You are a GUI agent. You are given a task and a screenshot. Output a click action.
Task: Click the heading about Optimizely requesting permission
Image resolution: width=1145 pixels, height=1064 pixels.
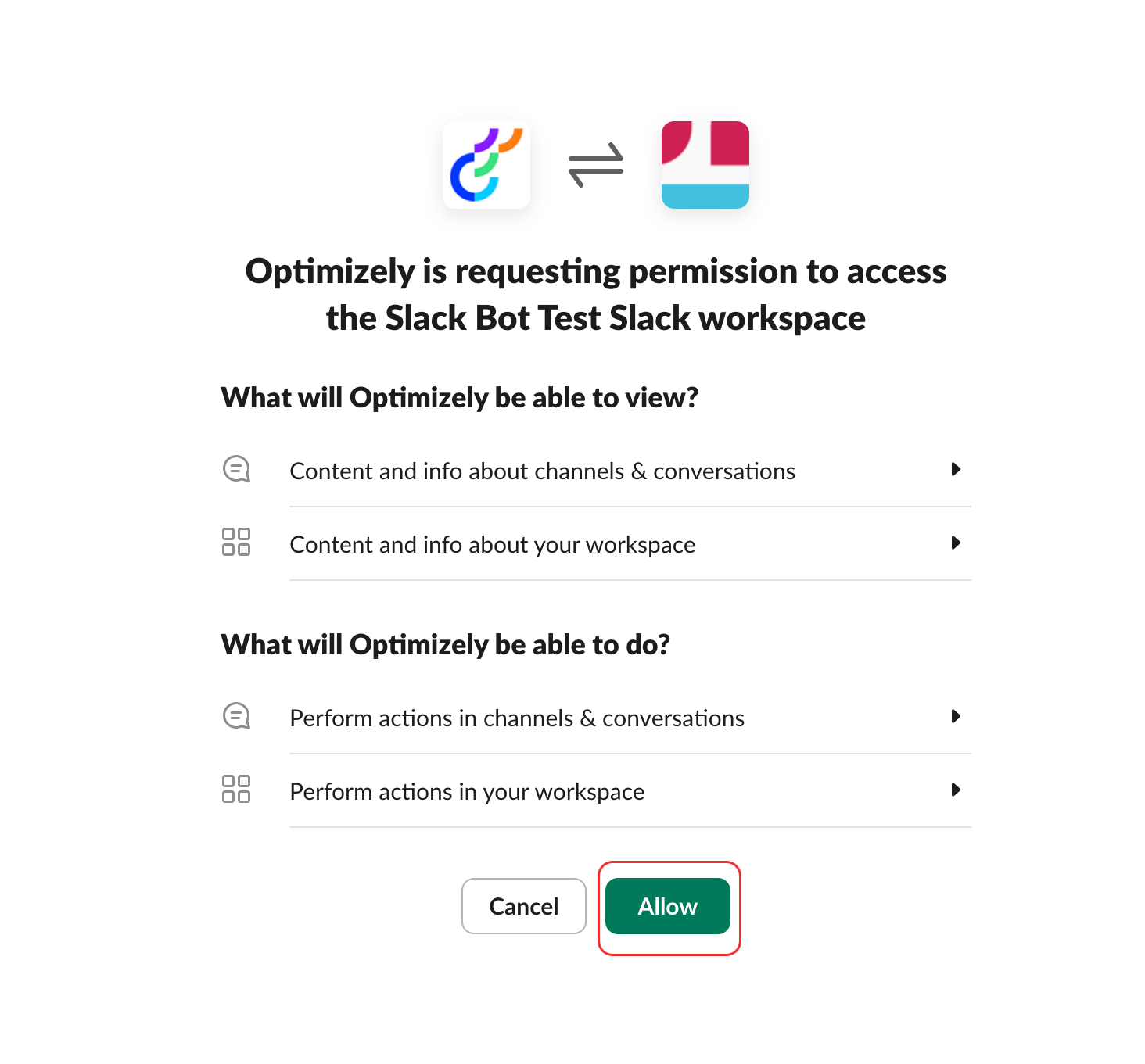pos(595,295)
